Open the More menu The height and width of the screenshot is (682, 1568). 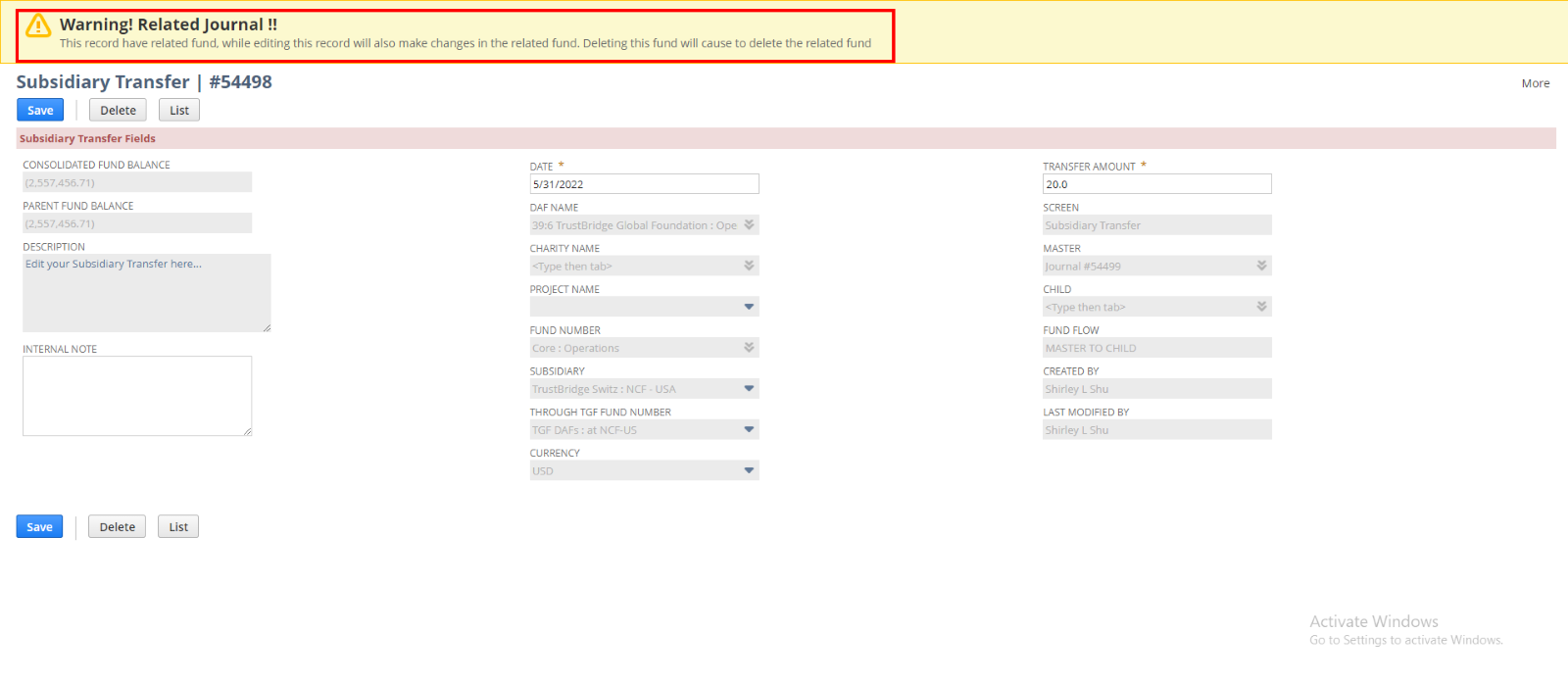pyautogui.click(x=1535, y=83)
